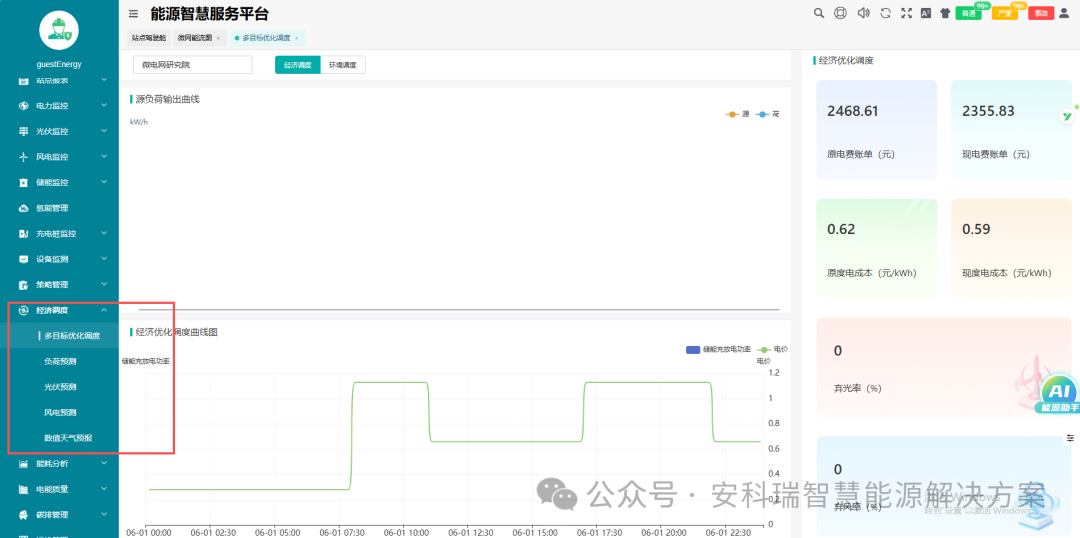Refresh the page with the sync icon
The height and width of the screenshot is (538, 1080).
885,13
